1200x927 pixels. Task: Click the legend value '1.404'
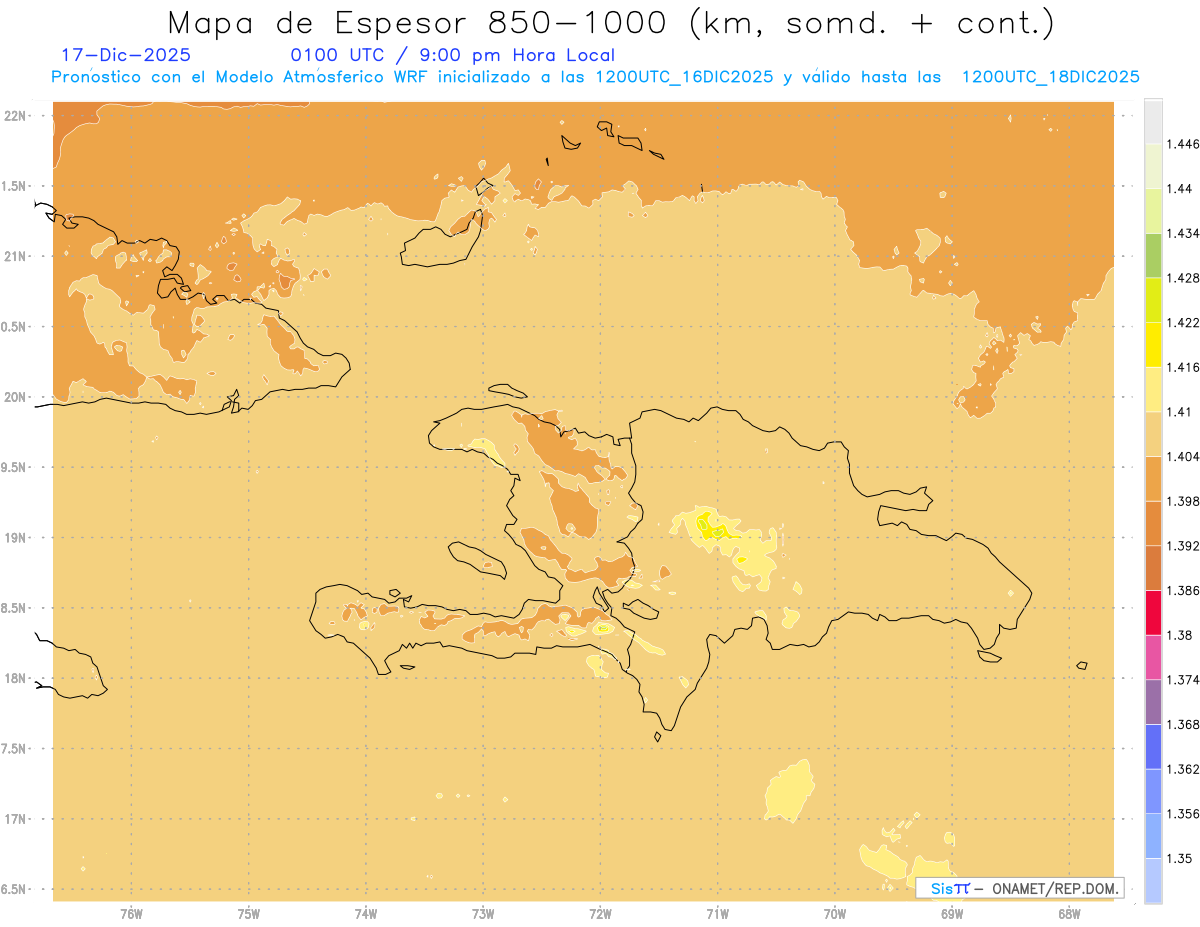click(x=1182, y=456)
